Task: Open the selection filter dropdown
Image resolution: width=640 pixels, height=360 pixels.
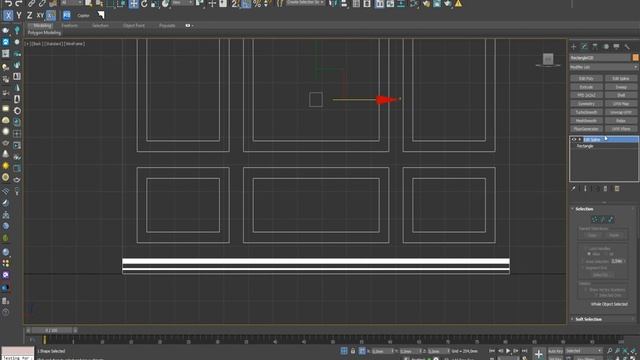Action: pos(72,3)
